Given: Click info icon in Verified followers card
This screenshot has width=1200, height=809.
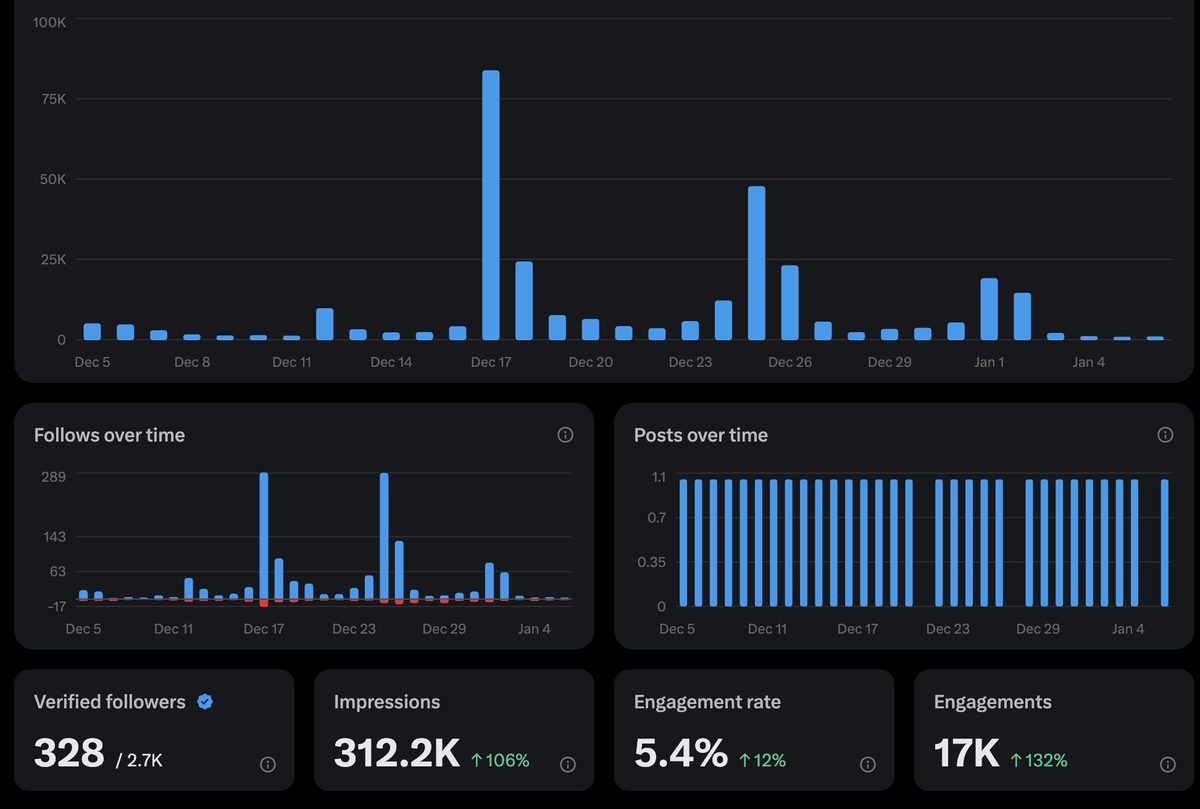Looking at the screenshot, I should 268,764.
